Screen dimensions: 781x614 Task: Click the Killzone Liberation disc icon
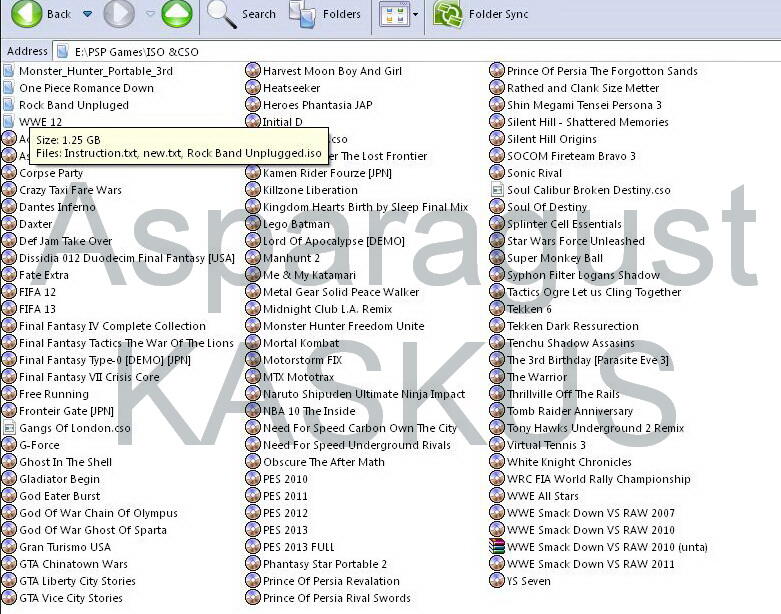[253, 190]
